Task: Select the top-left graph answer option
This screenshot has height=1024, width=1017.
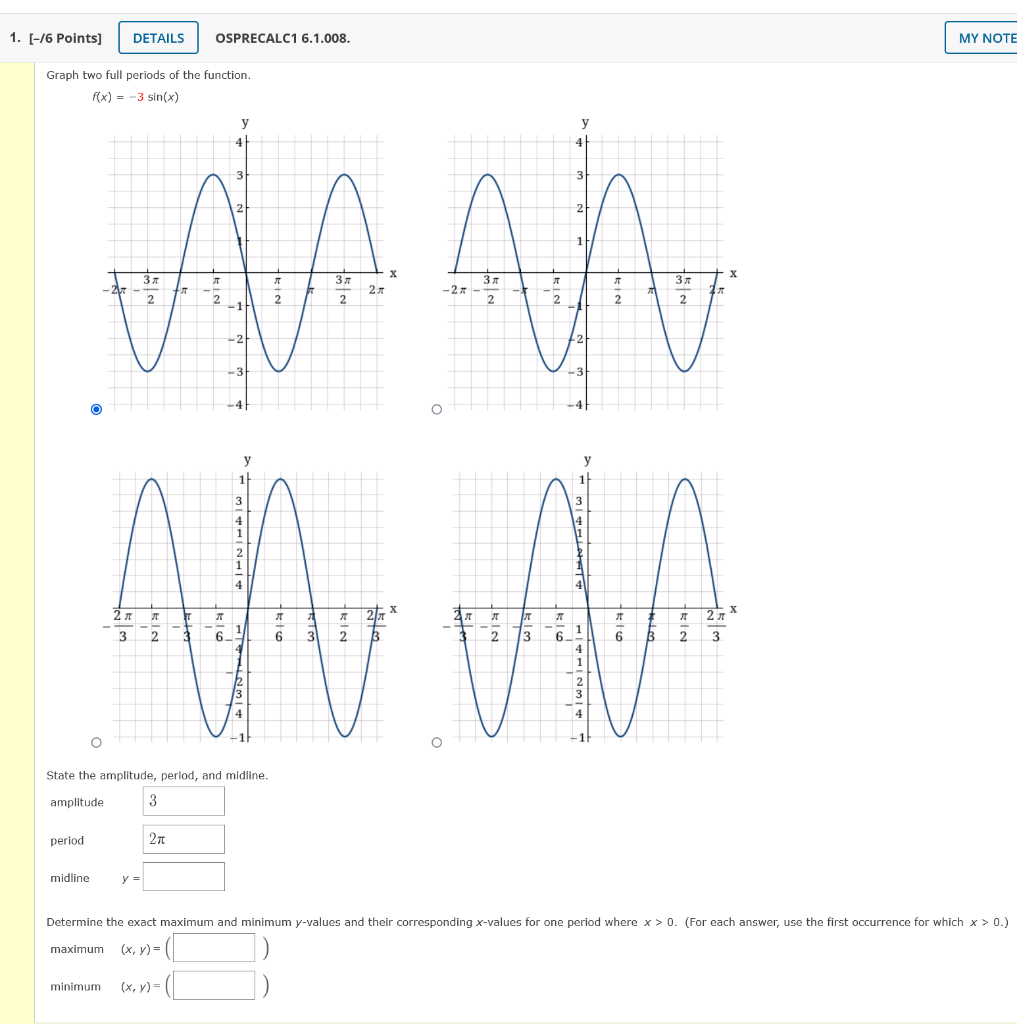Action: 96,408
